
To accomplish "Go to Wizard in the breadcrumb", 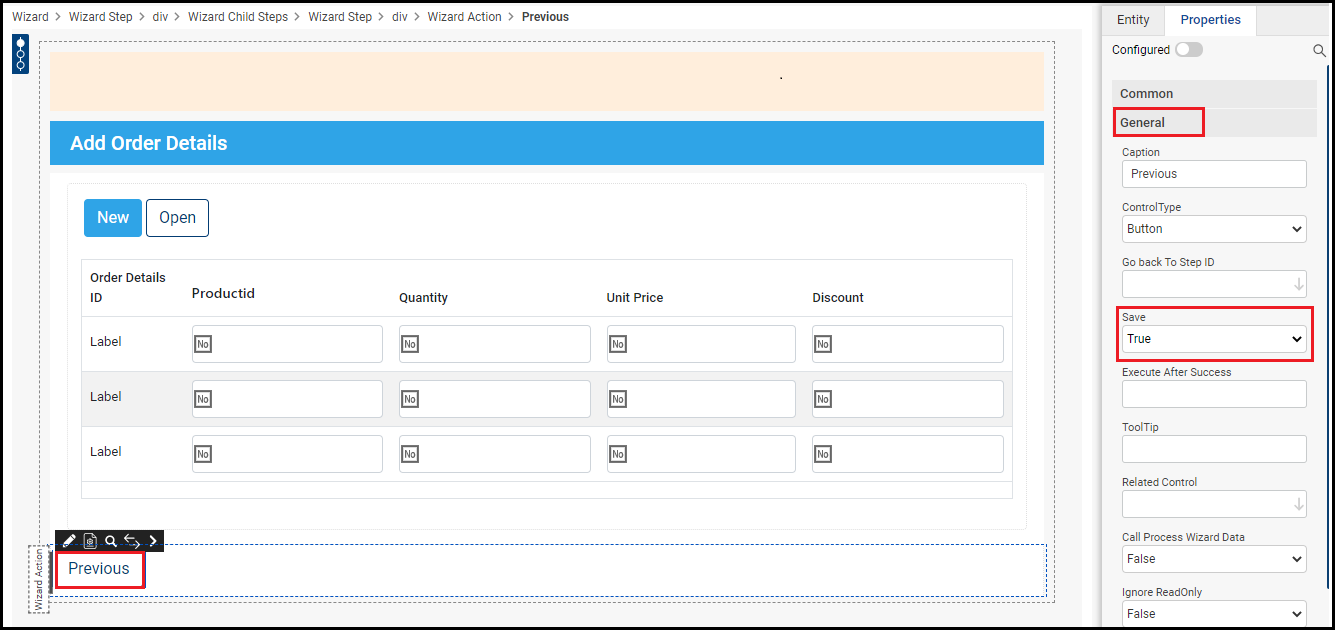I will pos(30,17).
